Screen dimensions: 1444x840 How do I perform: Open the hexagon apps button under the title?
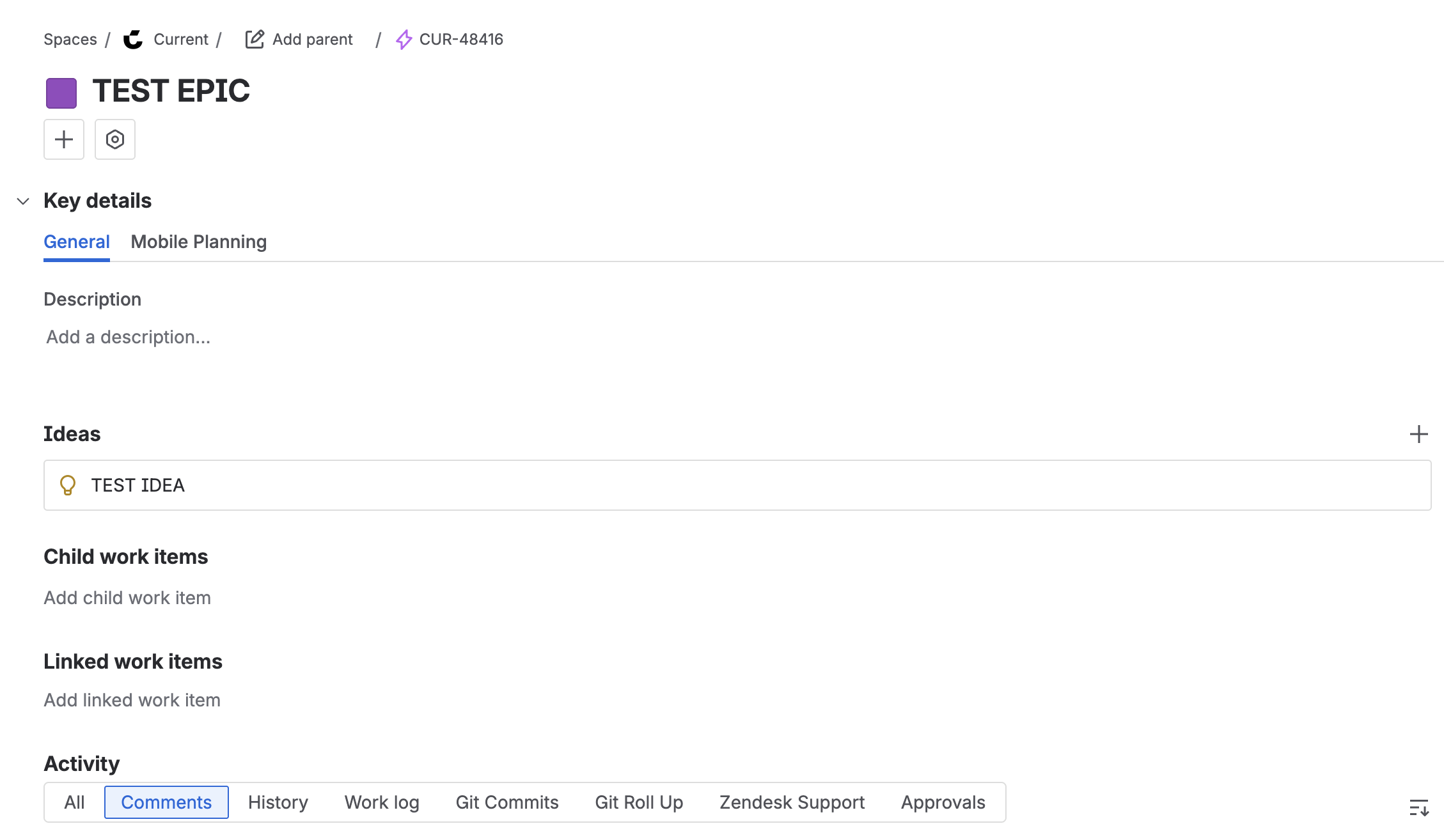pyautogui.click(x=115, y=139)
